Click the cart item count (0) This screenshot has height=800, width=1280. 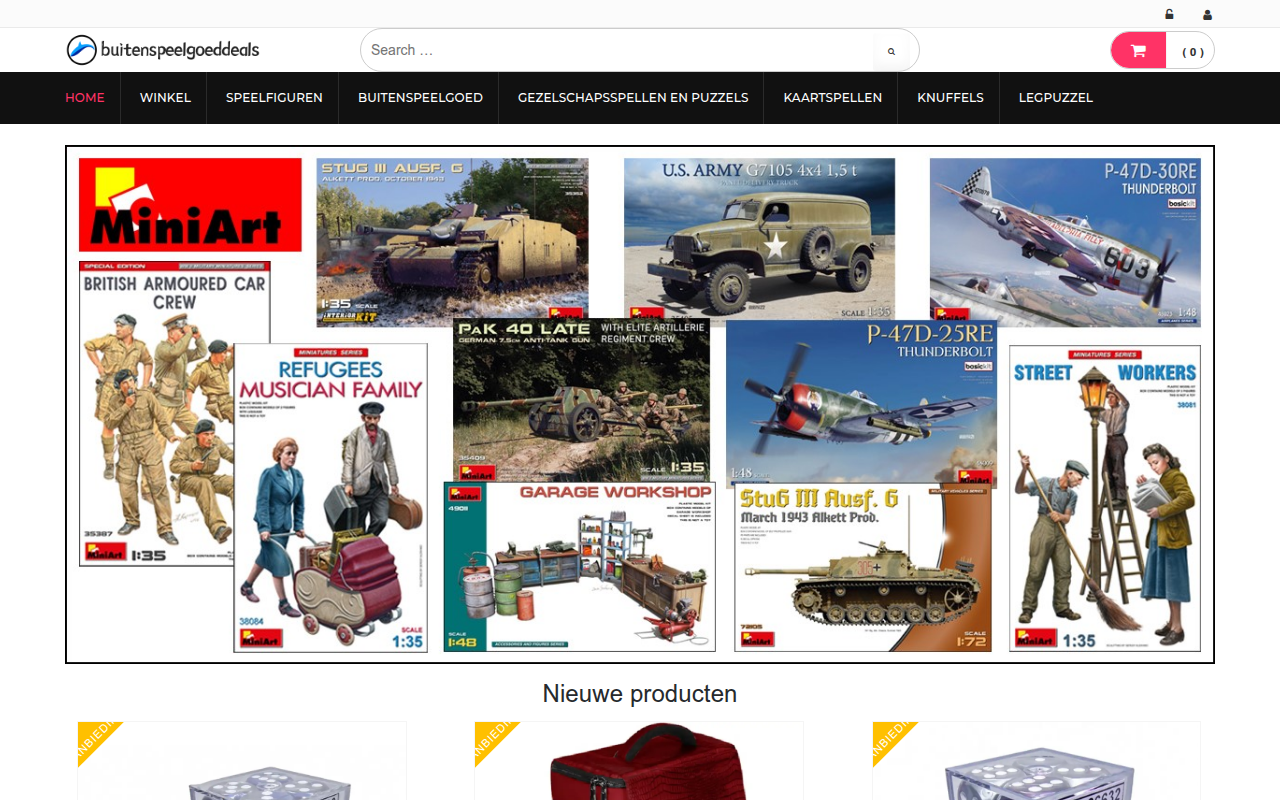click(1192, 52)
